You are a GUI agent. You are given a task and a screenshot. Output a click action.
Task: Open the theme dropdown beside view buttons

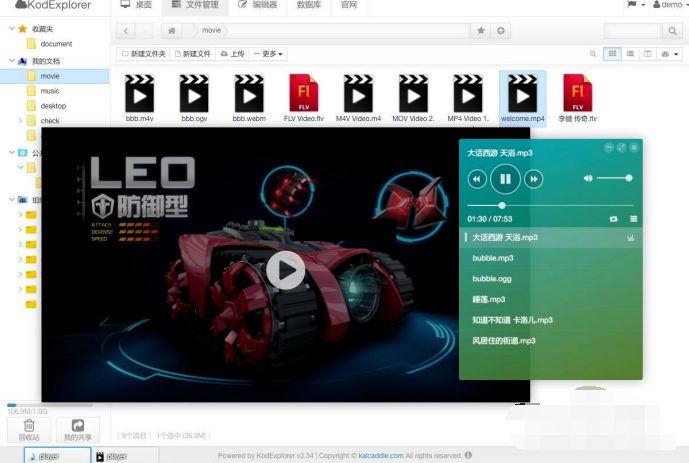pyautogui.click(x=669, y=54)
